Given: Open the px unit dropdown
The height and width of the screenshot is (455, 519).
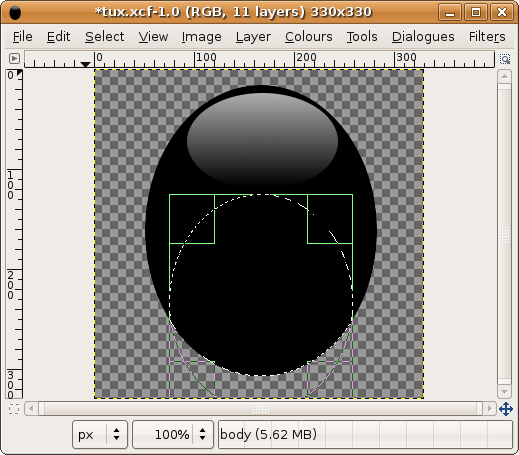Looking at the screenshot, I should coord(100,434).
